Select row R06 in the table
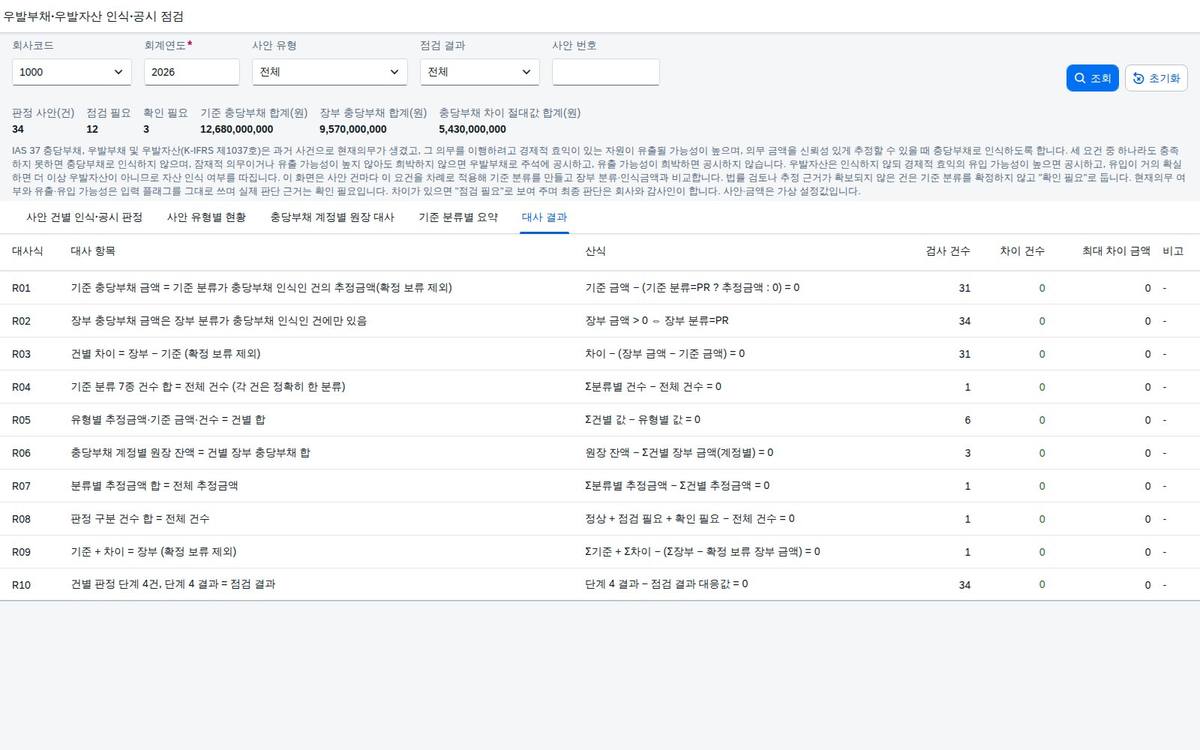Screen dimensions: 1200x750 click(600, 453)
